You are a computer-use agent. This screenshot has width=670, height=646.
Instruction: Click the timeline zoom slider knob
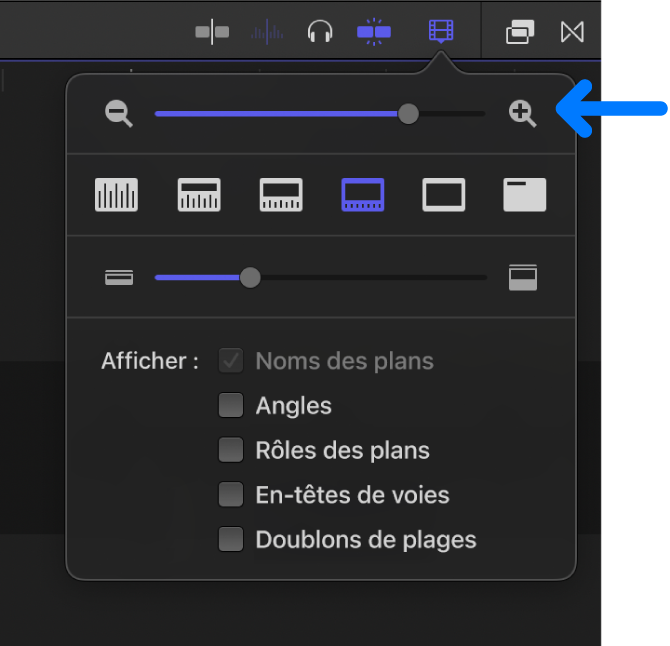tap(408, 114)
